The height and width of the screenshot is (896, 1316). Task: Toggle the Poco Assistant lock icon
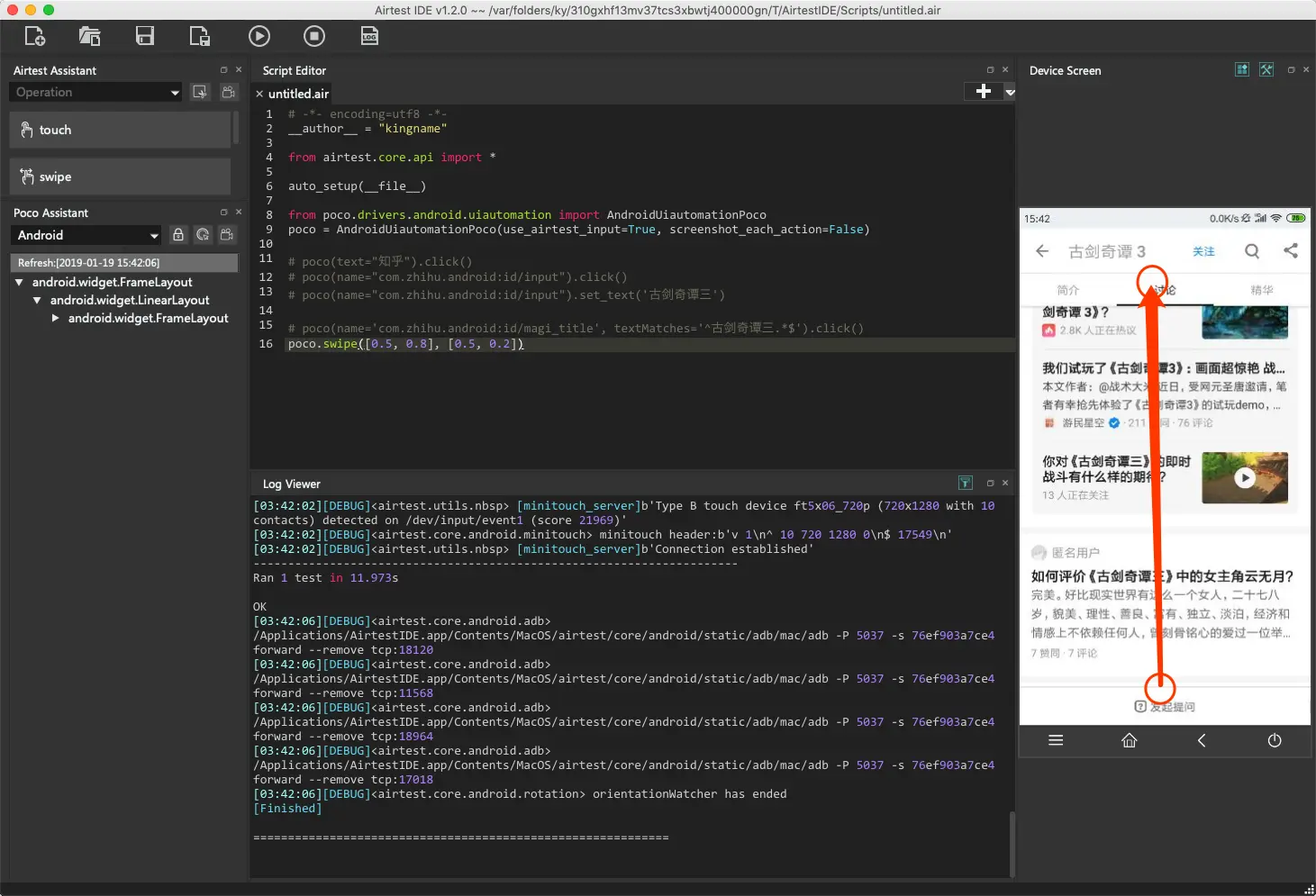click(178, 235)
